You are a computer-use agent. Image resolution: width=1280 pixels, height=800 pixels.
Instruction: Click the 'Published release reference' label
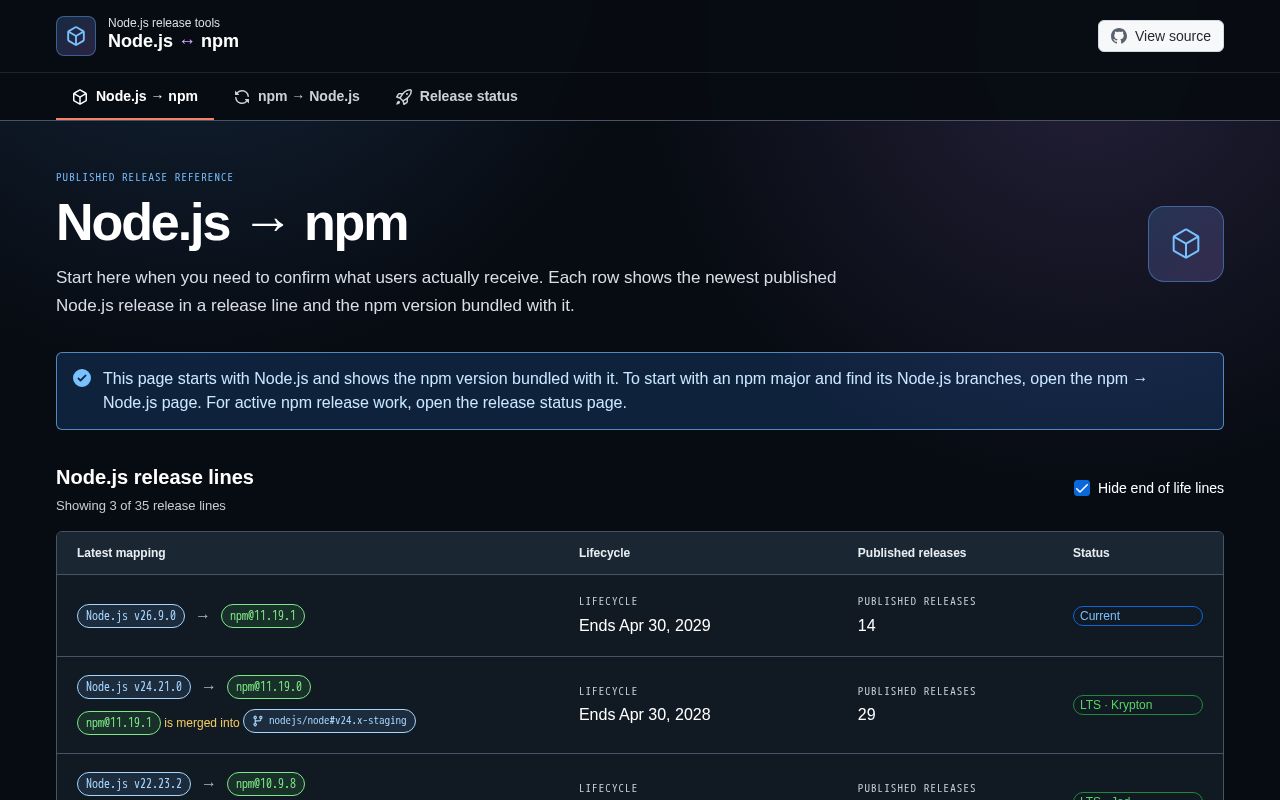click(x=145, y=178)
